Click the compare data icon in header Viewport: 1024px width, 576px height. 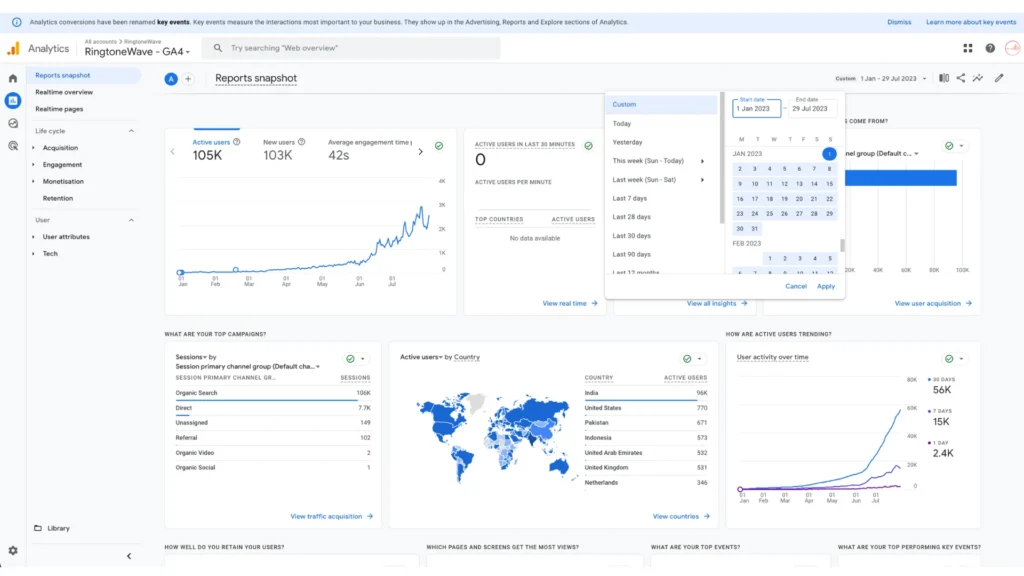944,78
